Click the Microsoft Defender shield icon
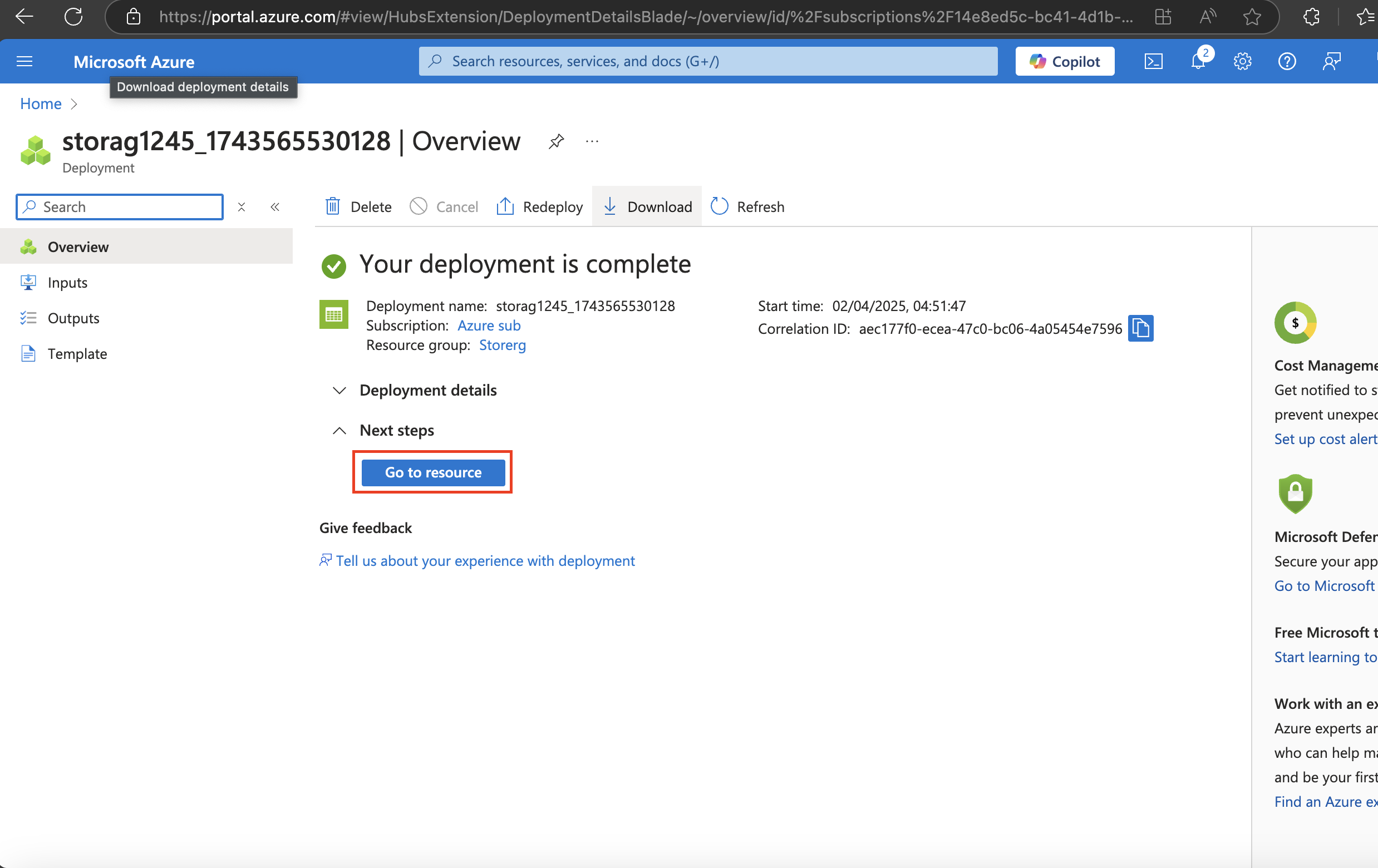Viewport: 1378px width, 868px height. (1296, 493)
